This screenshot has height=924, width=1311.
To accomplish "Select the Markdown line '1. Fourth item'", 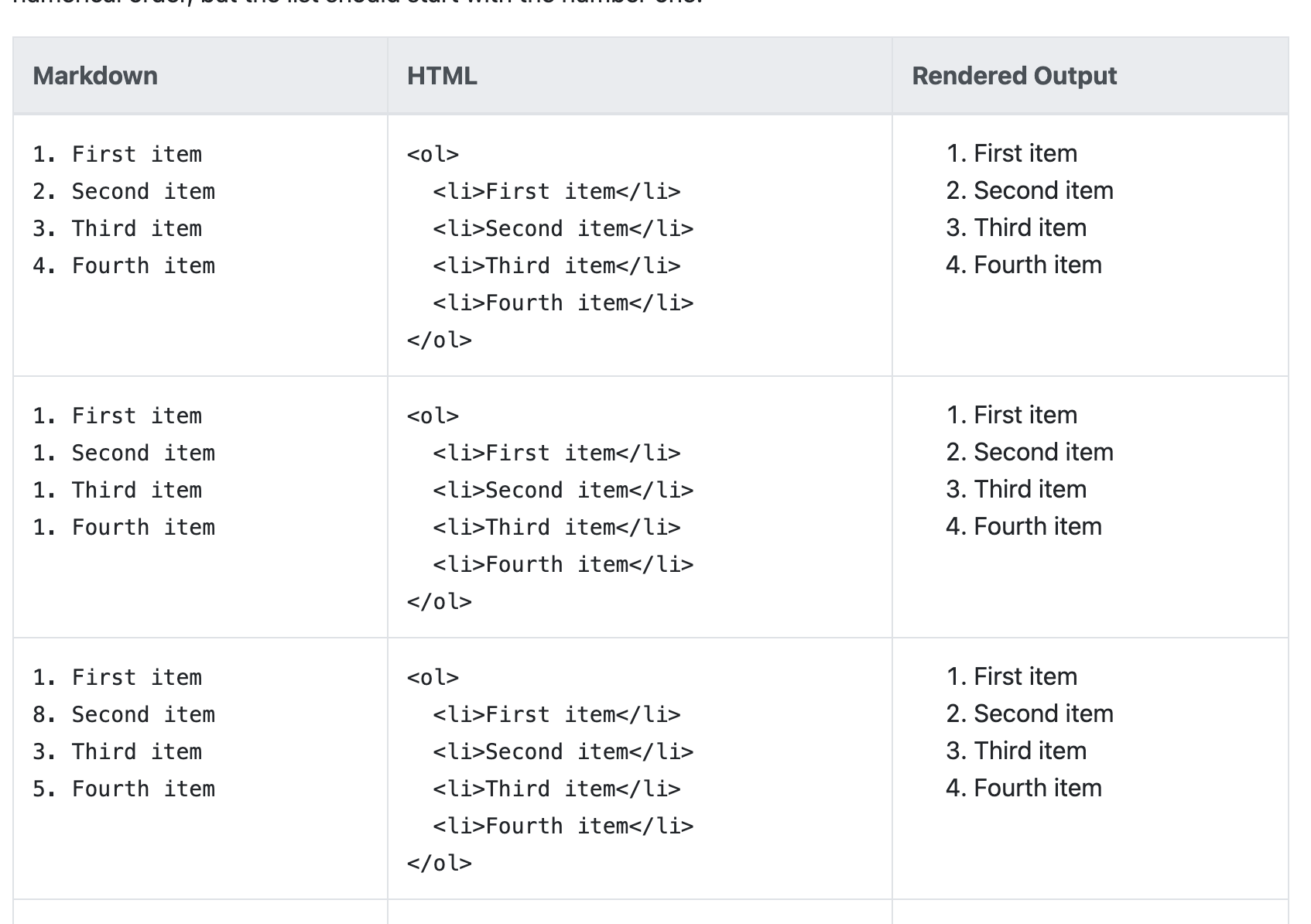I will [124, 527].
